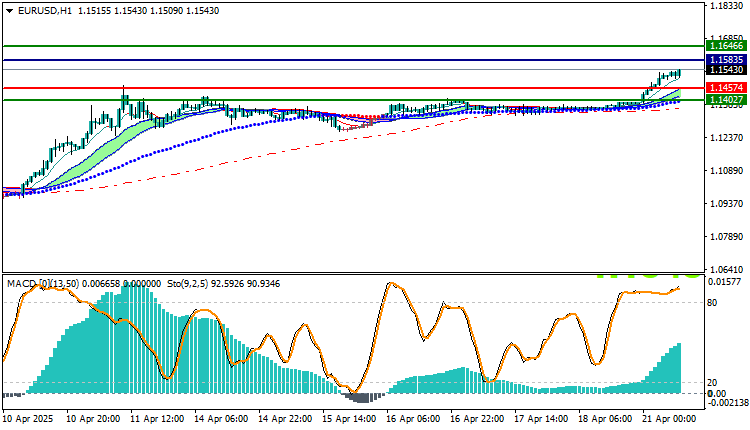Click the 17 Apr 14:00 time label
750x430 pixels.
tap(541, 419)
